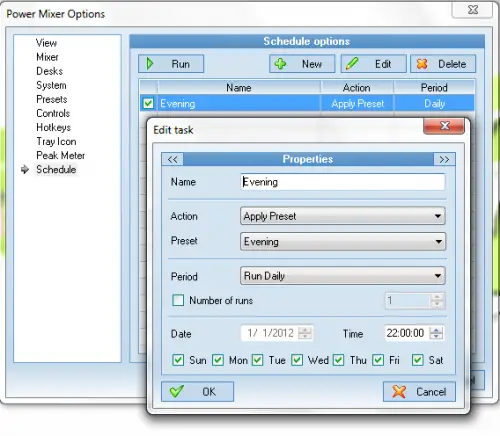
Task: Uncheck the Sun day checkbox
Action: point(178,360)
